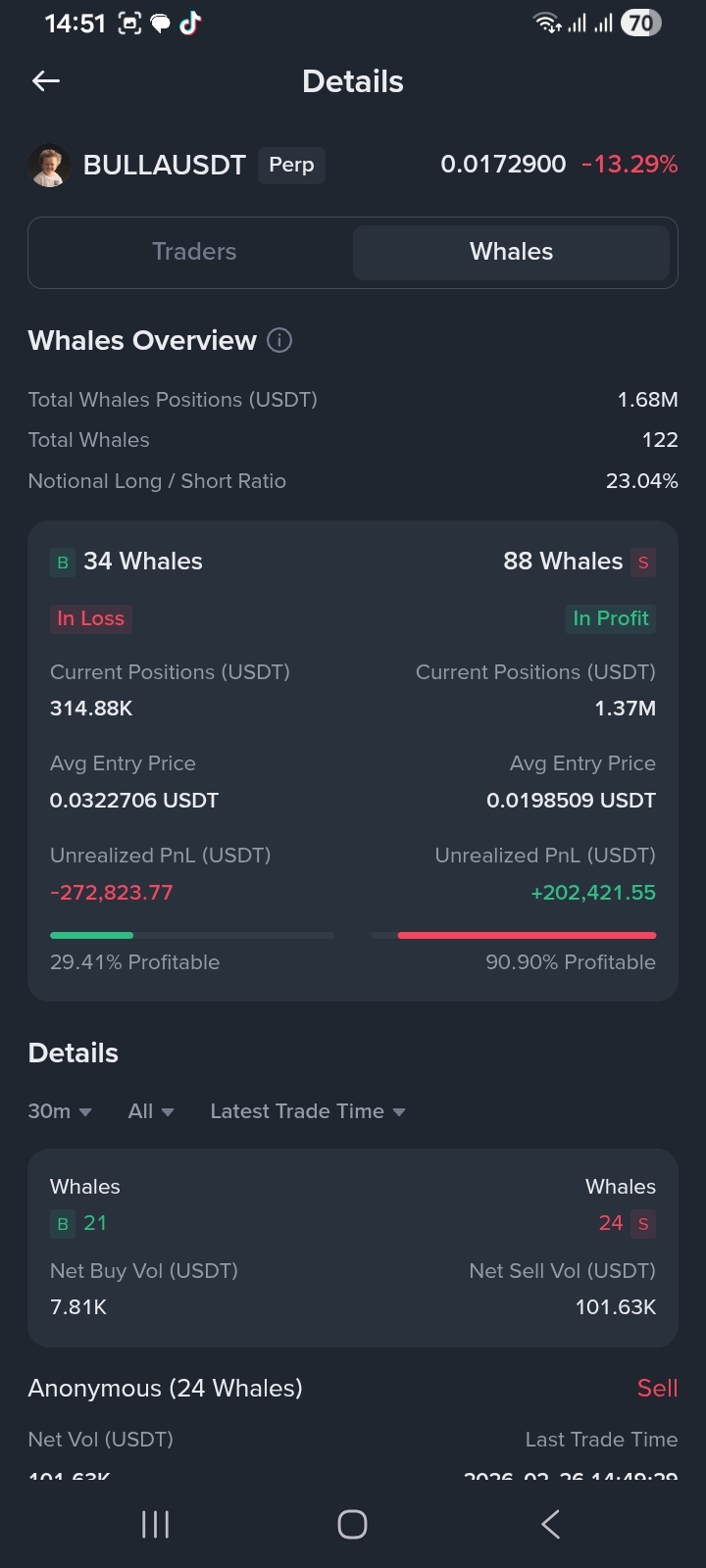
Task: Tap green B badge beside 34 Whales
Action: tap(63, 563)
